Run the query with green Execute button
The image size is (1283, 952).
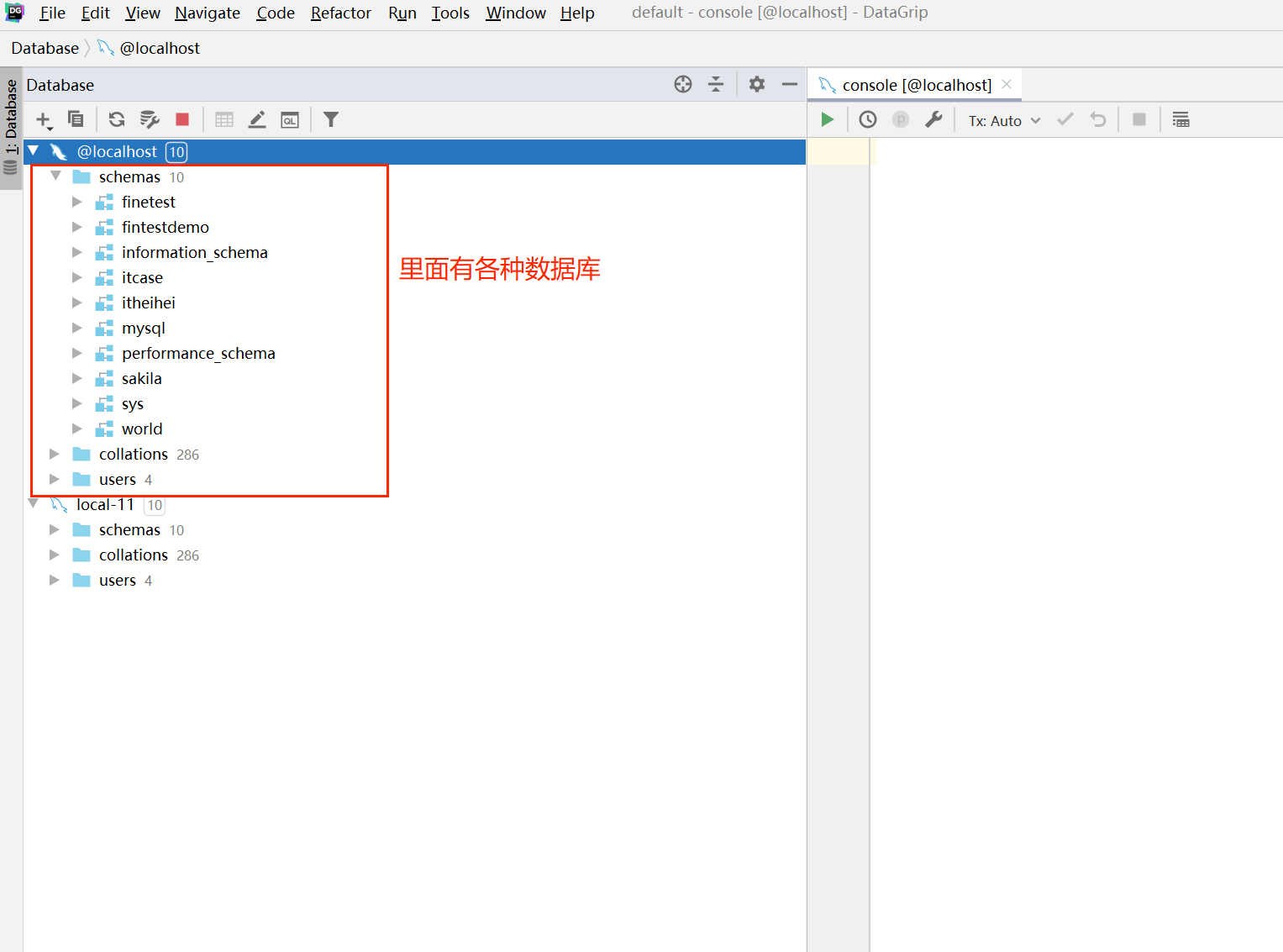(x=828, y=119)
